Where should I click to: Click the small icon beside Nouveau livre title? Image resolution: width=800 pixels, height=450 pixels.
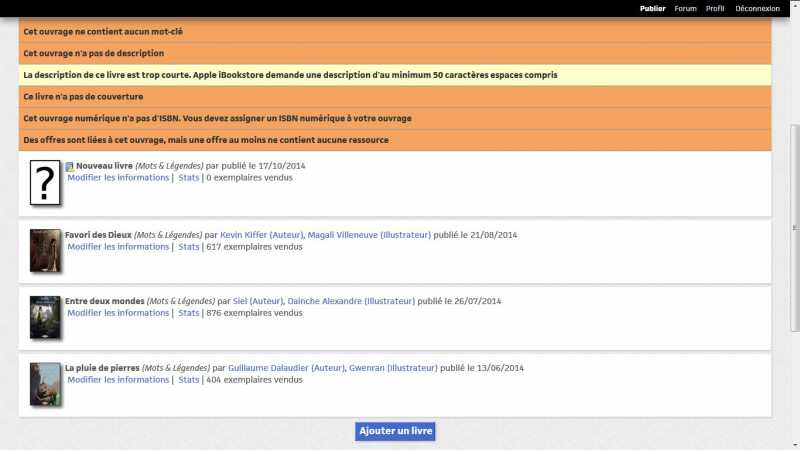pyautogui.click(x=70, y=167)
